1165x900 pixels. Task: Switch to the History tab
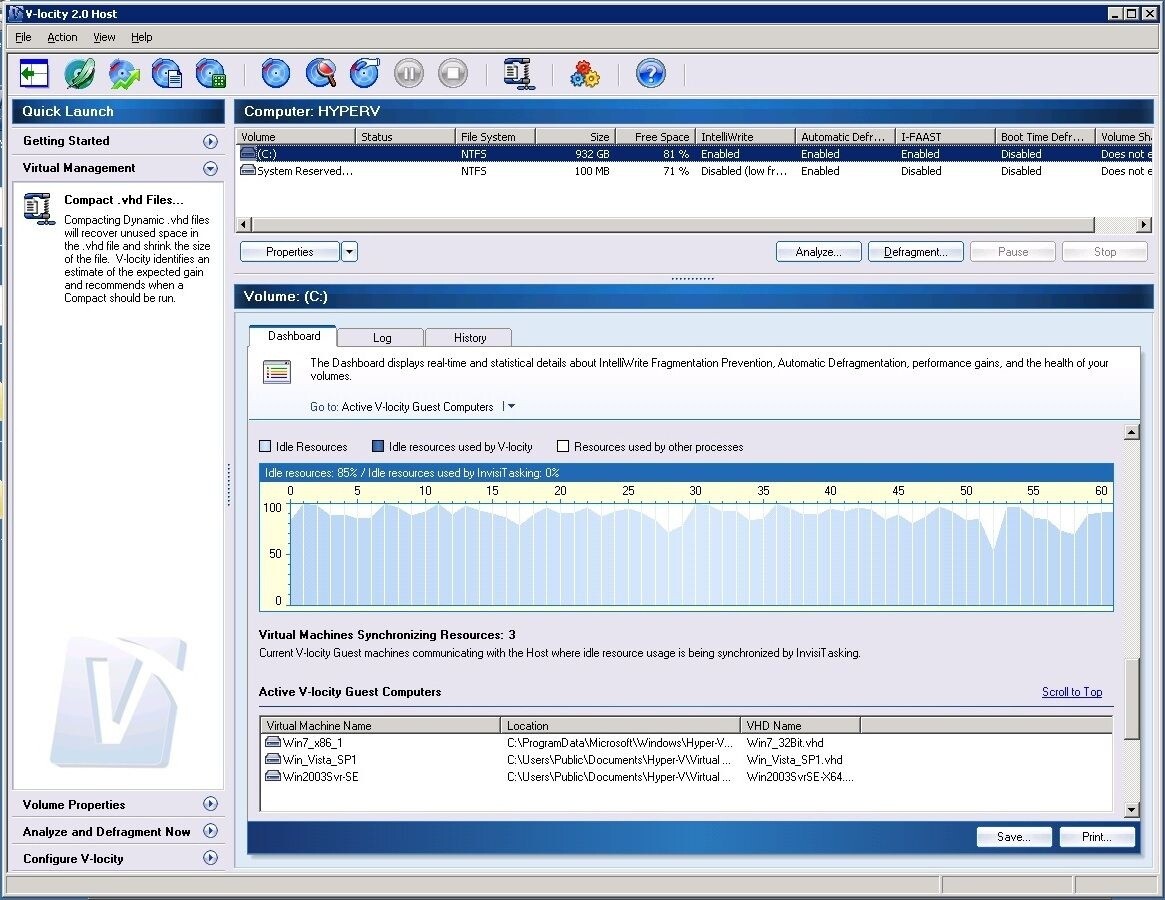click(470, 337)
